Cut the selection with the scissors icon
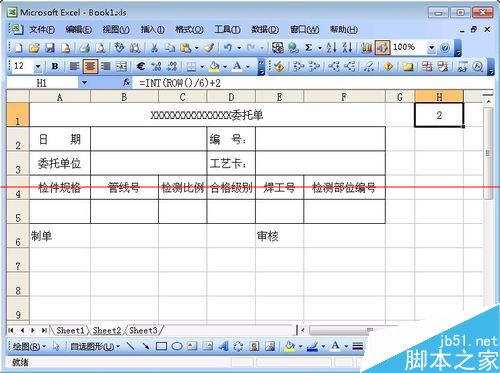This screenshot has height=373, width=500. [x=154, y=48]
